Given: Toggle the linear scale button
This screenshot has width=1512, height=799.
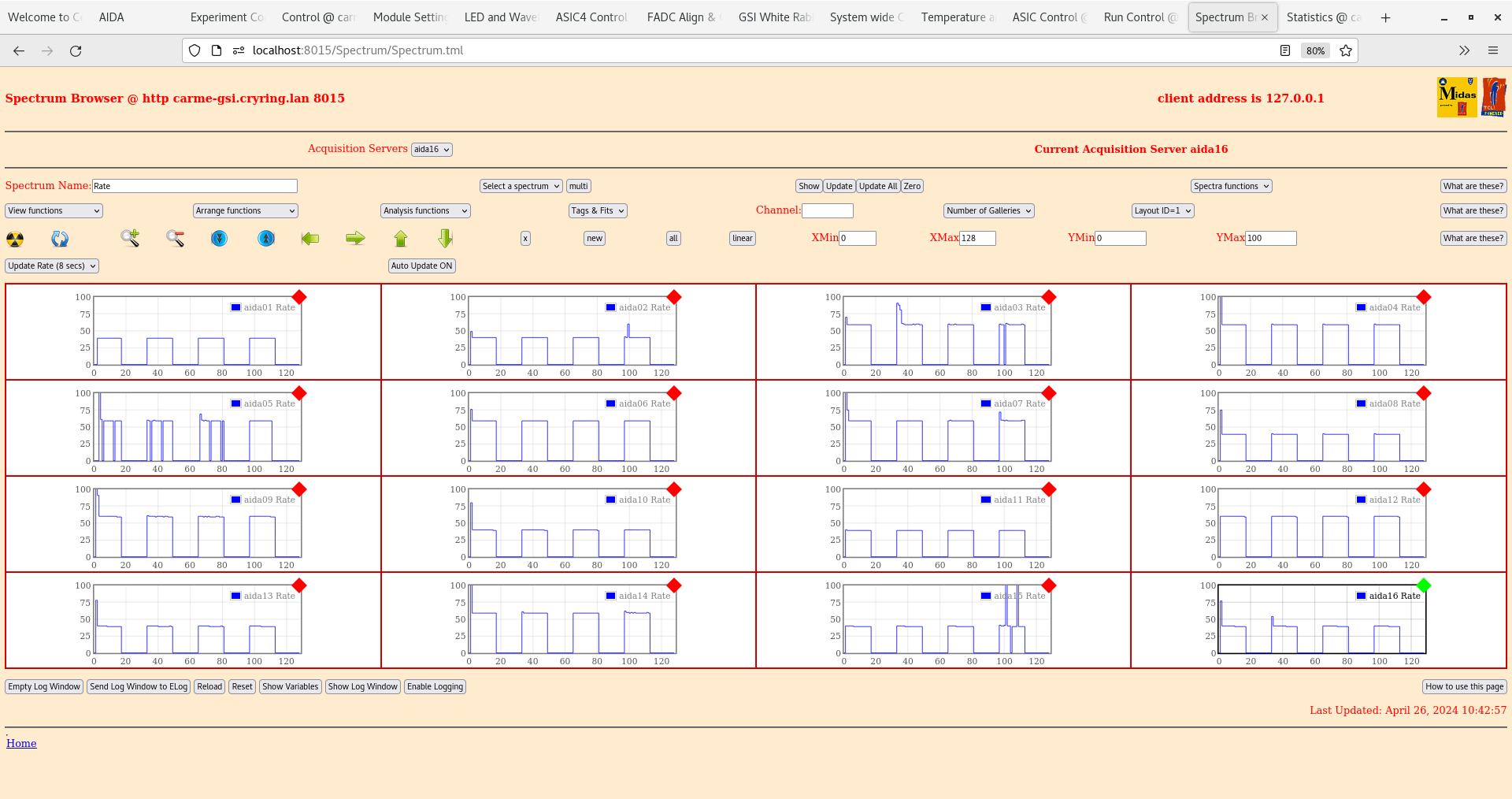Looking at the screenshot, I should click(742, 239).
